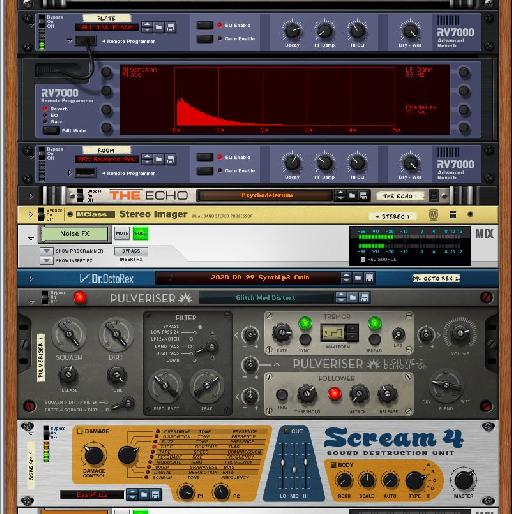Click Dry-Wet knob on PLATE RV7000
Viewport: 512px width, 514px height.
410,32
